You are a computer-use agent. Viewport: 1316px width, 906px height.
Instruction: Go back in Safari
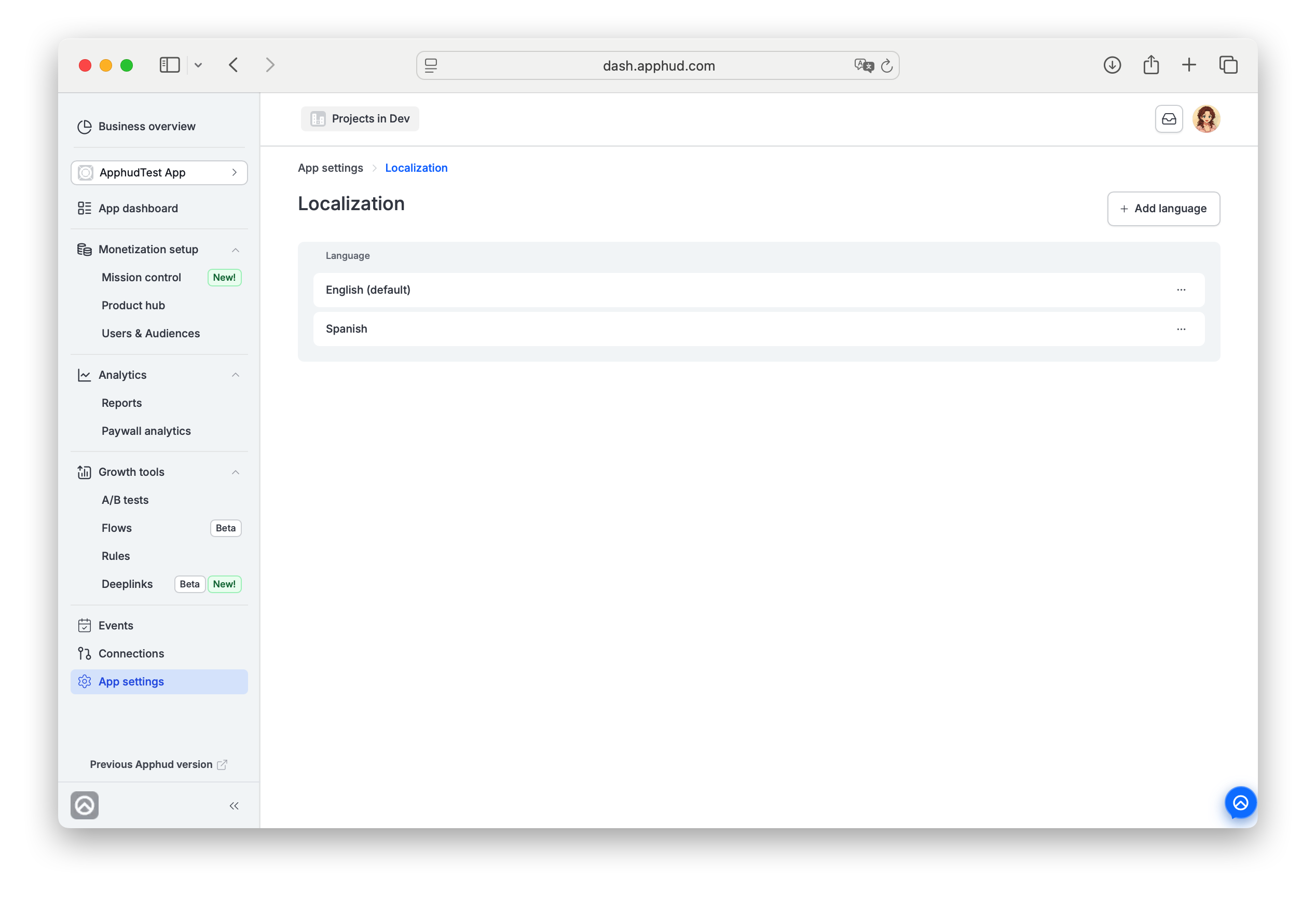[234, 65]
